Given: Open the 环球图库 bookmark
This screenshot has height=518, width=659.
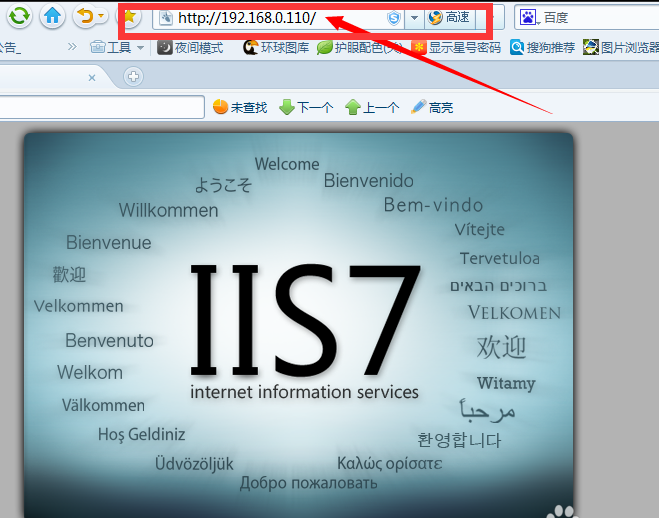Looking at the screenshot, I should [276, 47].
